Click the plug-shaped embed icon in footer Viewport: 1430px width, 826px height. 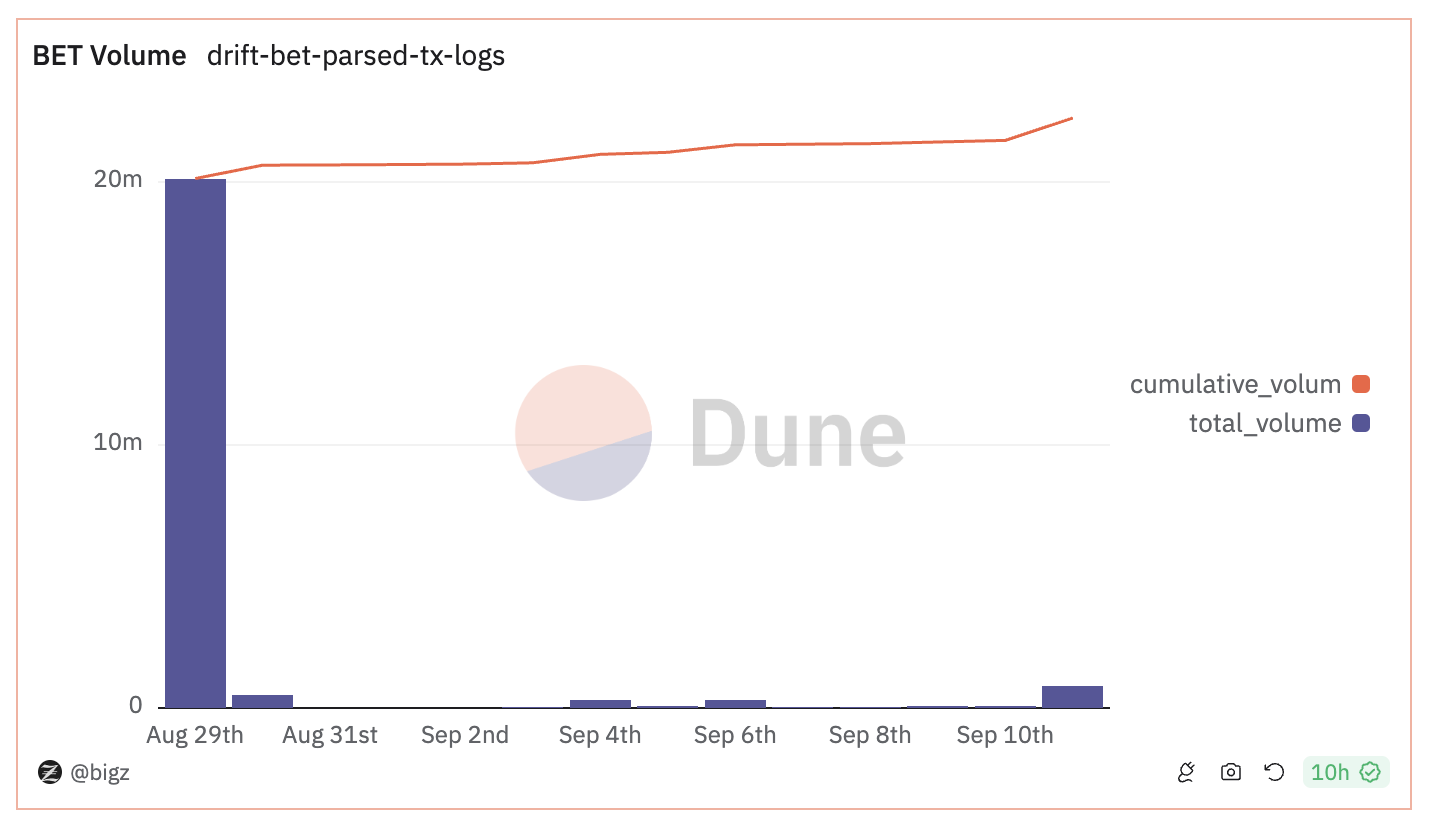coord(1185,772)
